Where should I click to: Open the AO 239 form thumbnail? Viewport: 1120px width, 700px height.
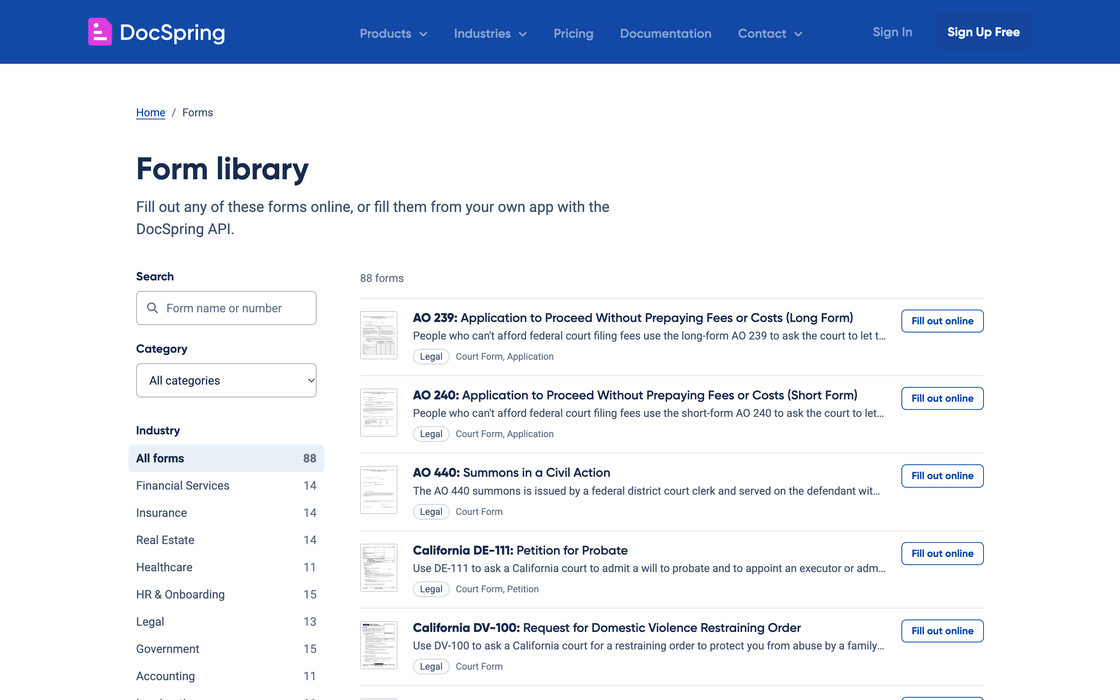[x=379, y=335]
